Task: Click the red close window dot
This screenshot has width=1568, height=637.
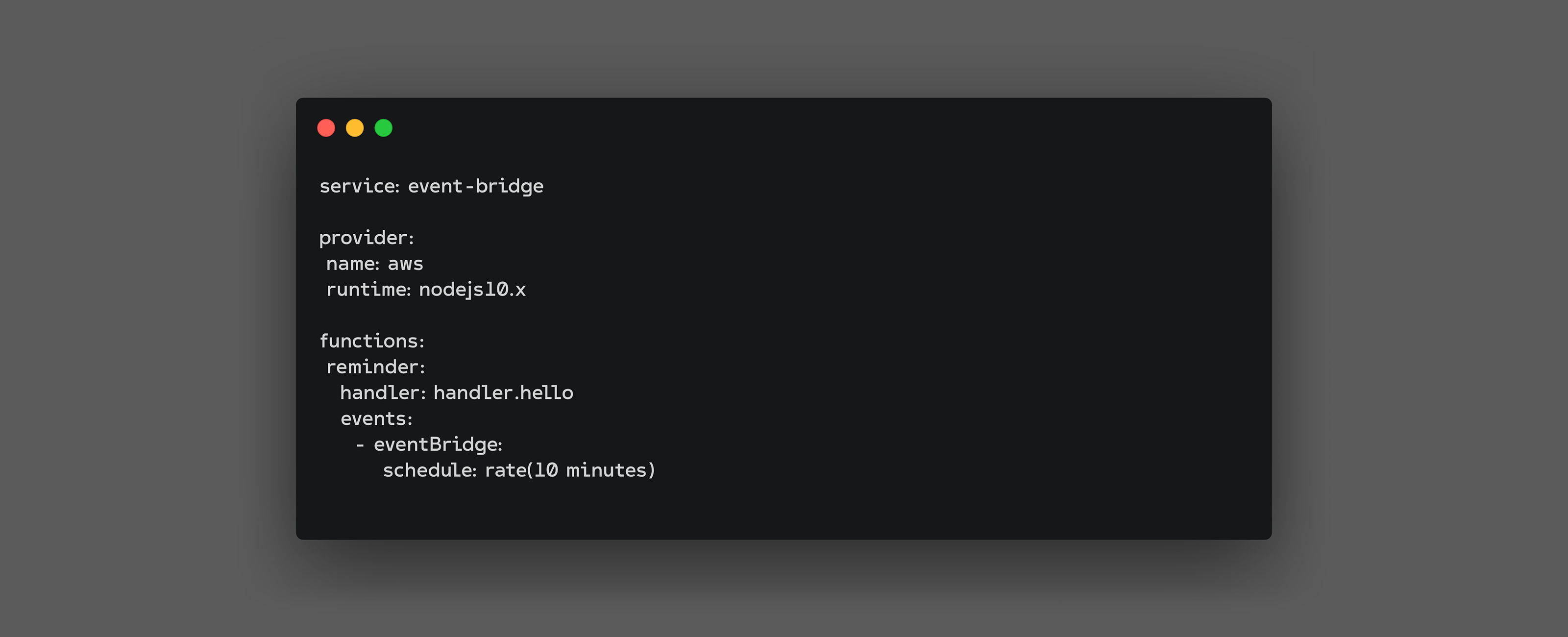Action: tap(326, 128)
